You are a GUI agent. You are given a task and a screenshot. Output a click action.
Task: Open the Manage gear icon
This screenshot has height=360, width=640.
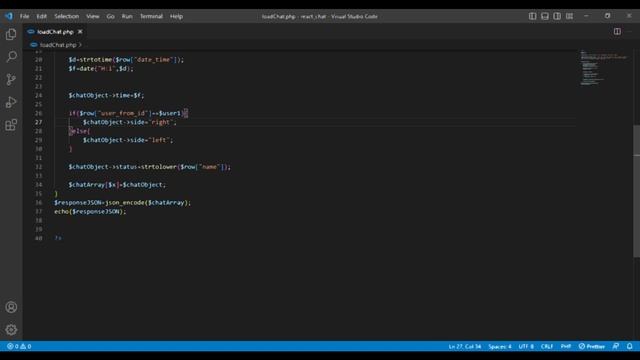(x=11, y=329)
